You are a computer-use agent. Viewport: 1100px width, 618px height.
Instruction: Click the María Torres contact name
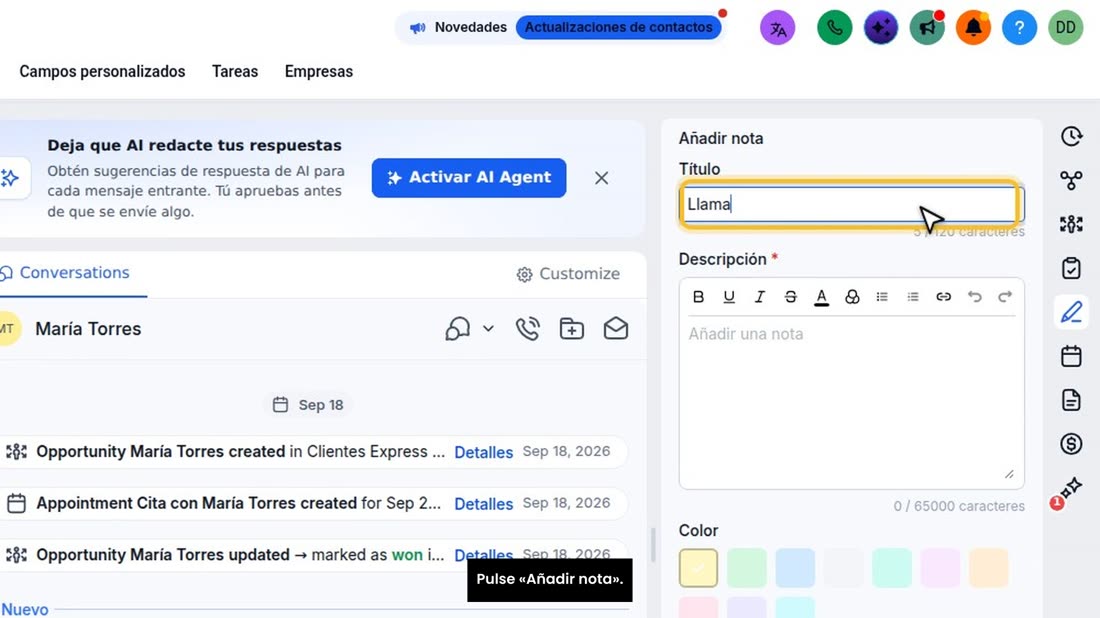[x=88, y=329]
